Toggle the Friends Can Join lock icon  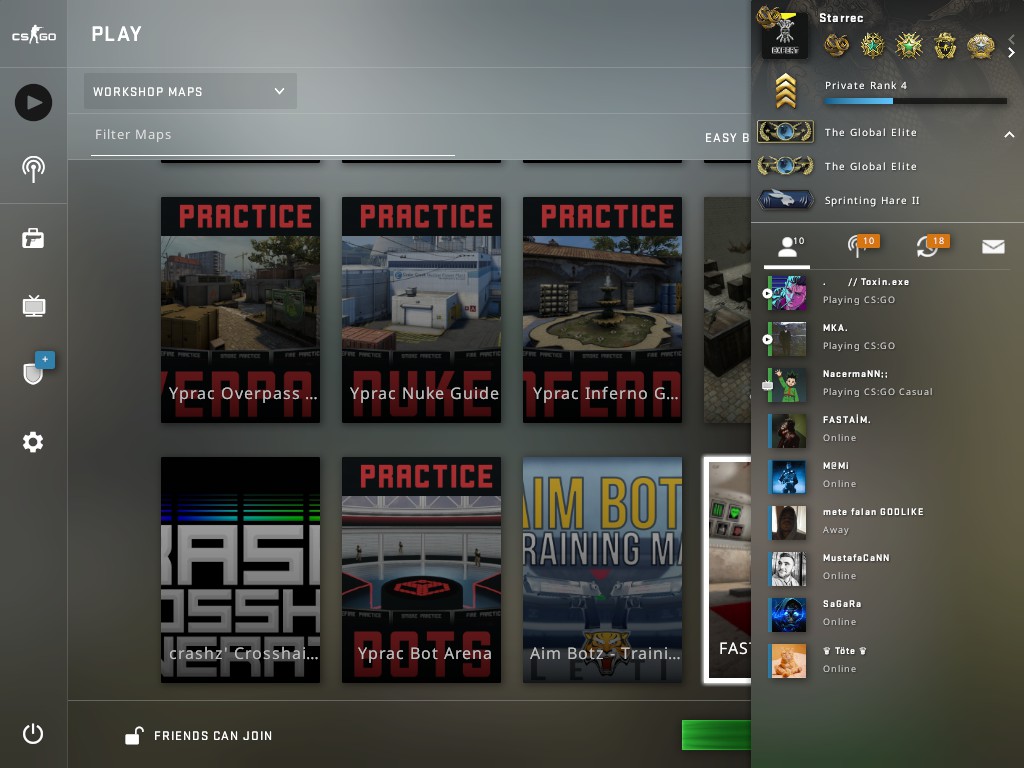coord(134,736)
